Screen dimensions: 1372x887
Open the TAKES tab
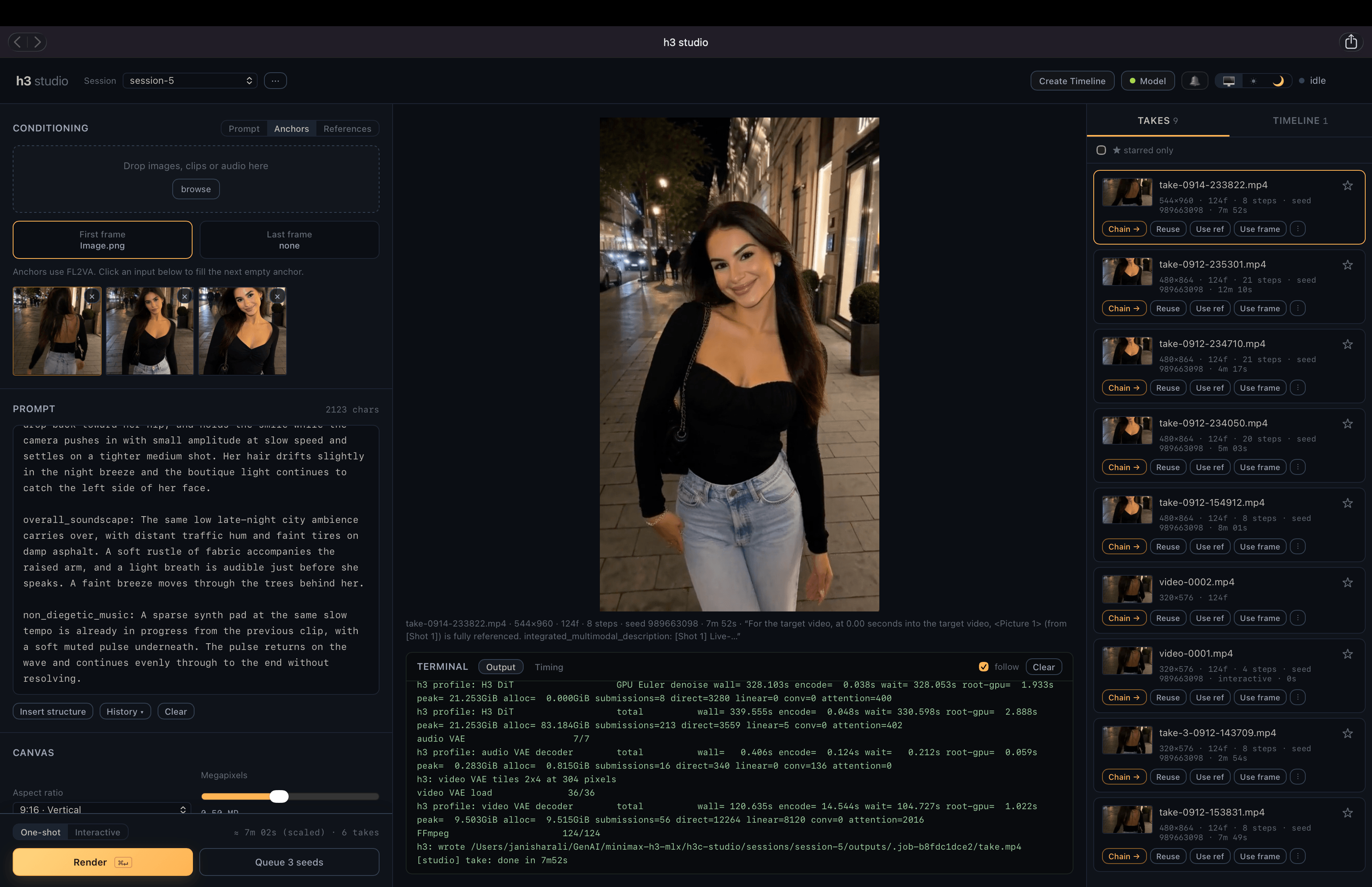1157,120
